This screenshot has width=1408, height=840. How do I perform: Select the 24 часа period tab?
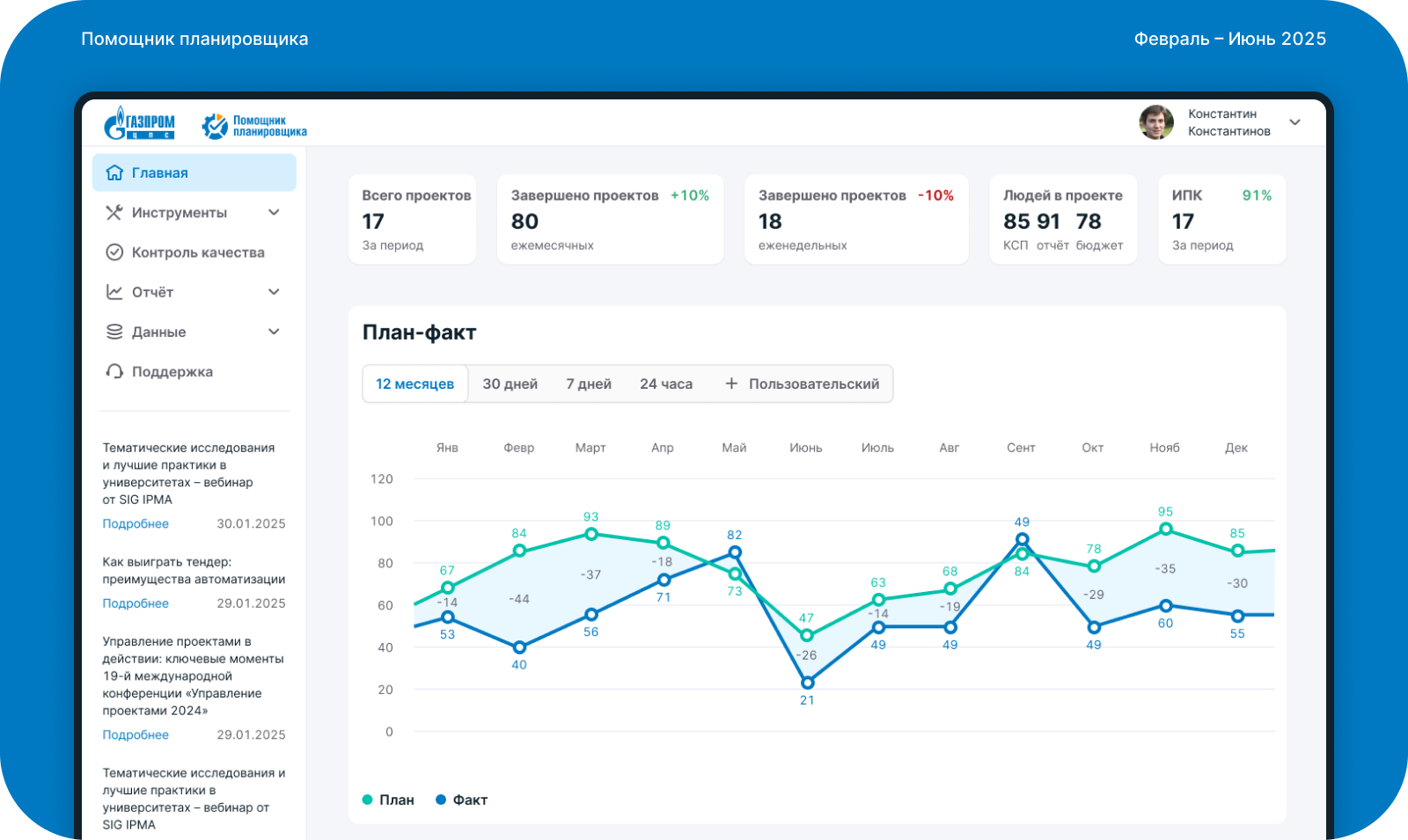[665, 384]
